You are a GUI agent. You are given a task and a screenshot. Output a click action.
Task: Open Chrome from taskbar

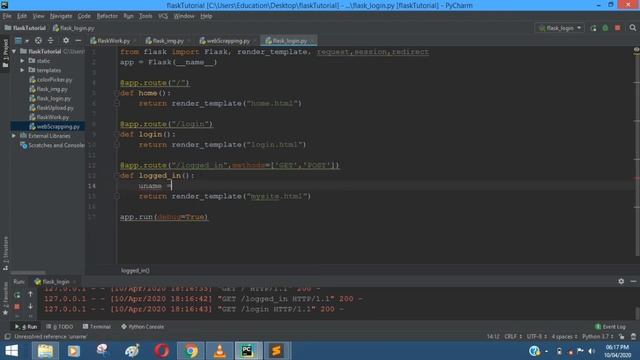(x=191, y=351)
